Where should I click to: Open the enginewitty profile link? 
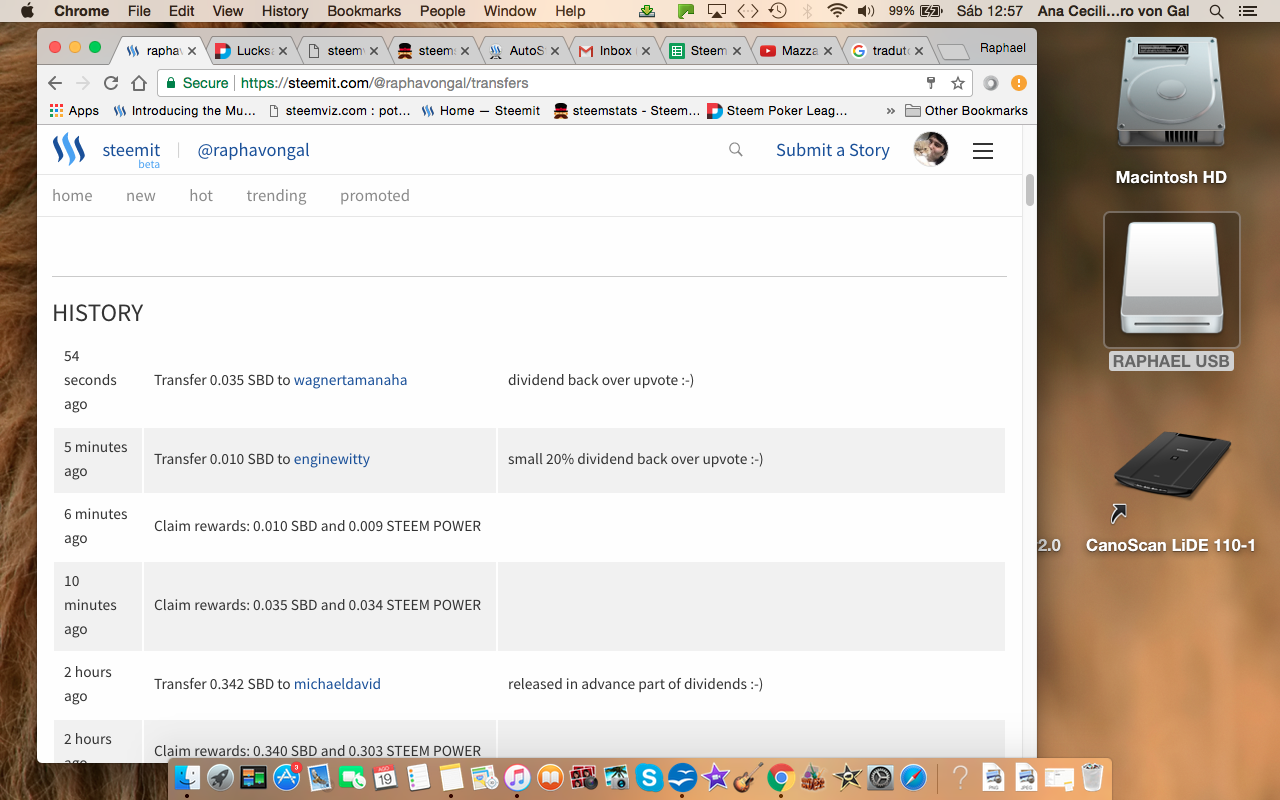coord(332,459)
